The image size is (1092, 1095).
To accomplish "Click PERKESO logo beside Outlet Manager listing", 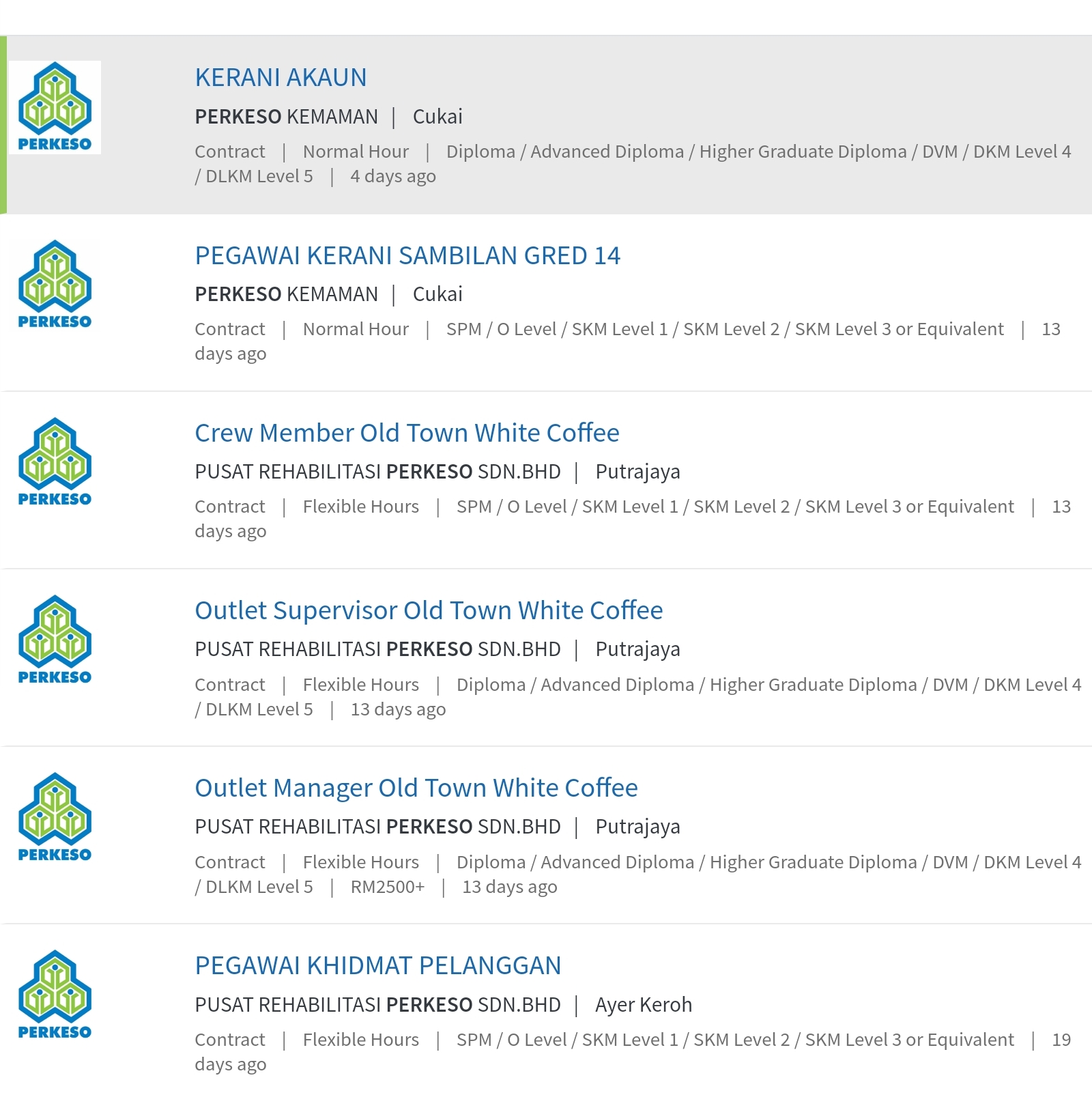I will click(55, 817).
